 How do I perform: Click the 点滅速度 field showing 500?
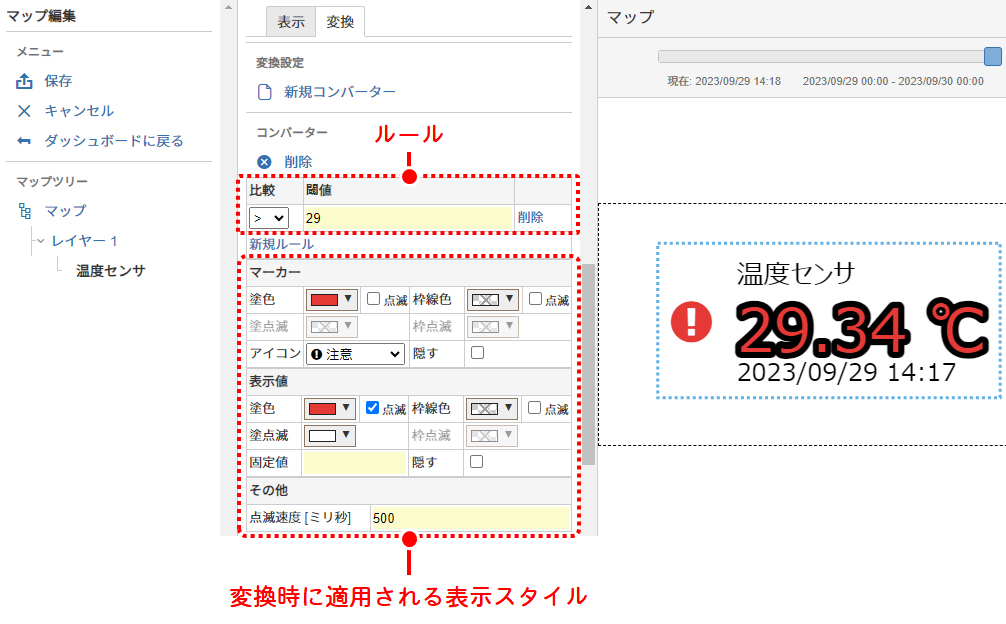[470, 518]
